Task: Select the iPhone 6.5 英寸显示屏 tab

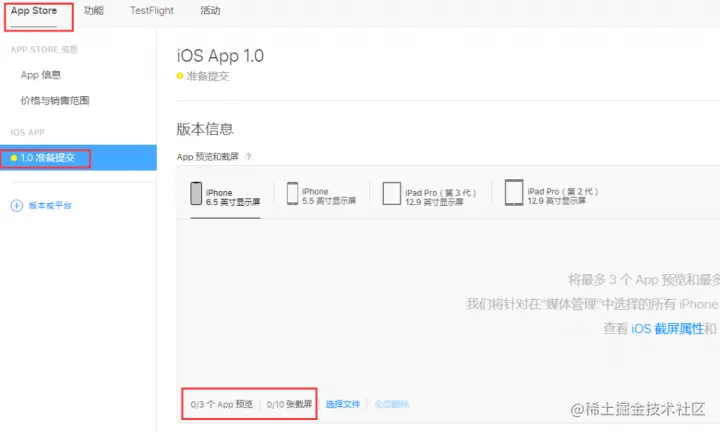Action: coord(225,197)
